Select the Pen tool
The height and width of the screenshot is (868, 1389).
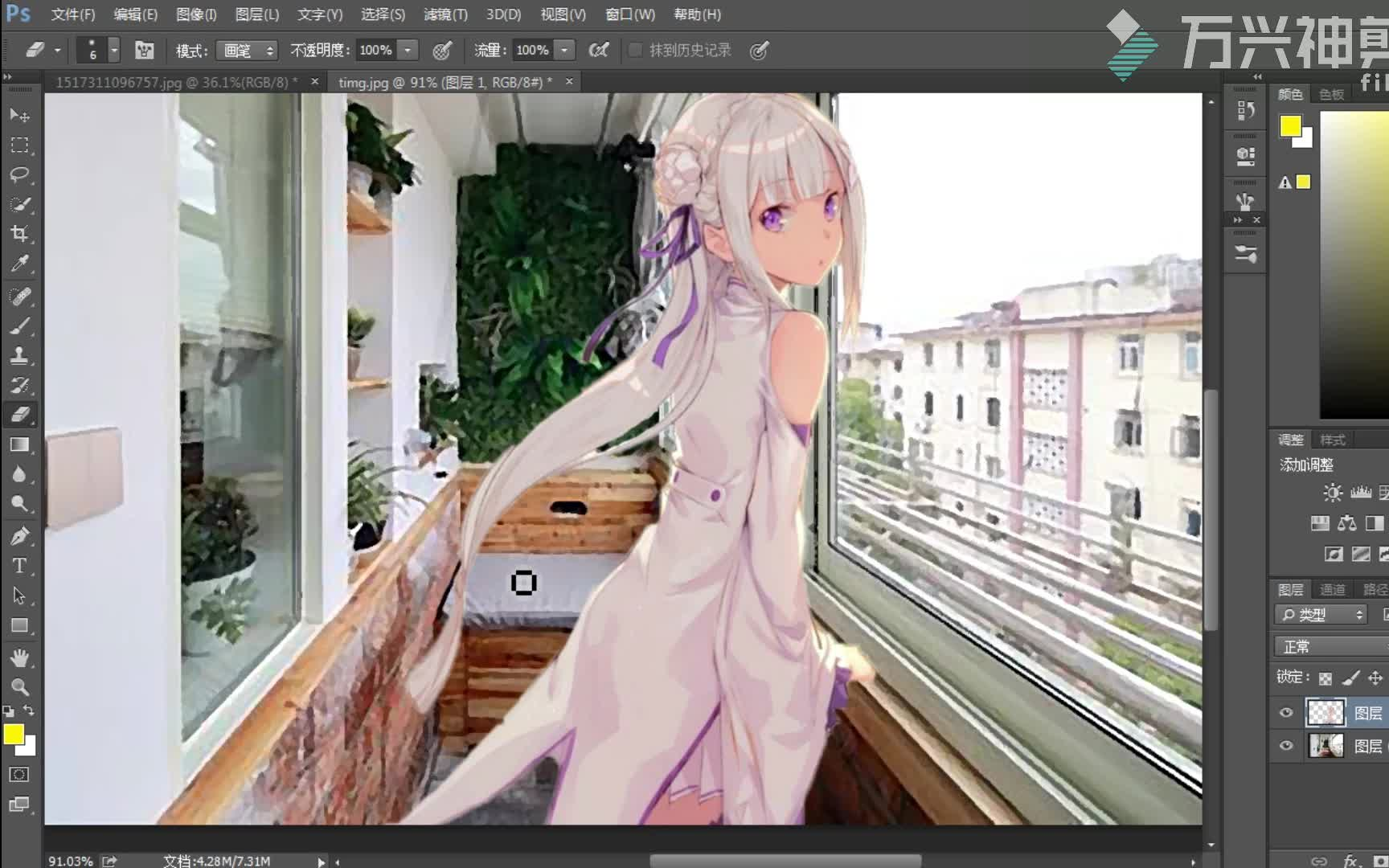coord(19,536)
